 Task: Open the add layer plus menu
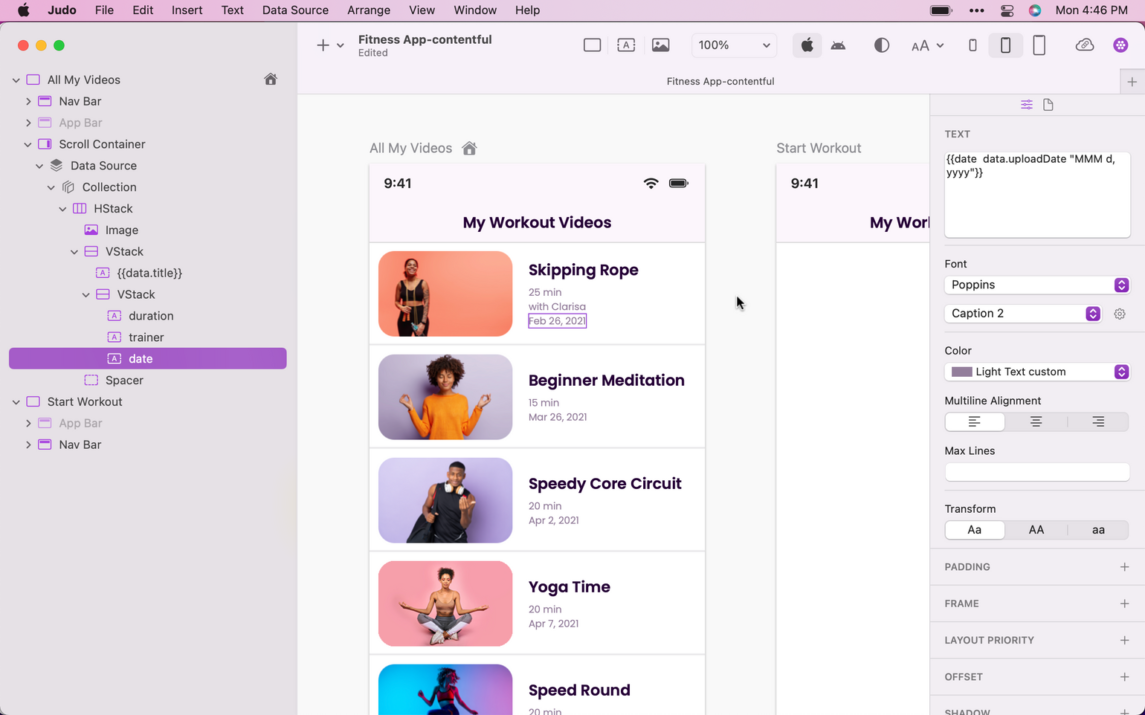point(329,45)
